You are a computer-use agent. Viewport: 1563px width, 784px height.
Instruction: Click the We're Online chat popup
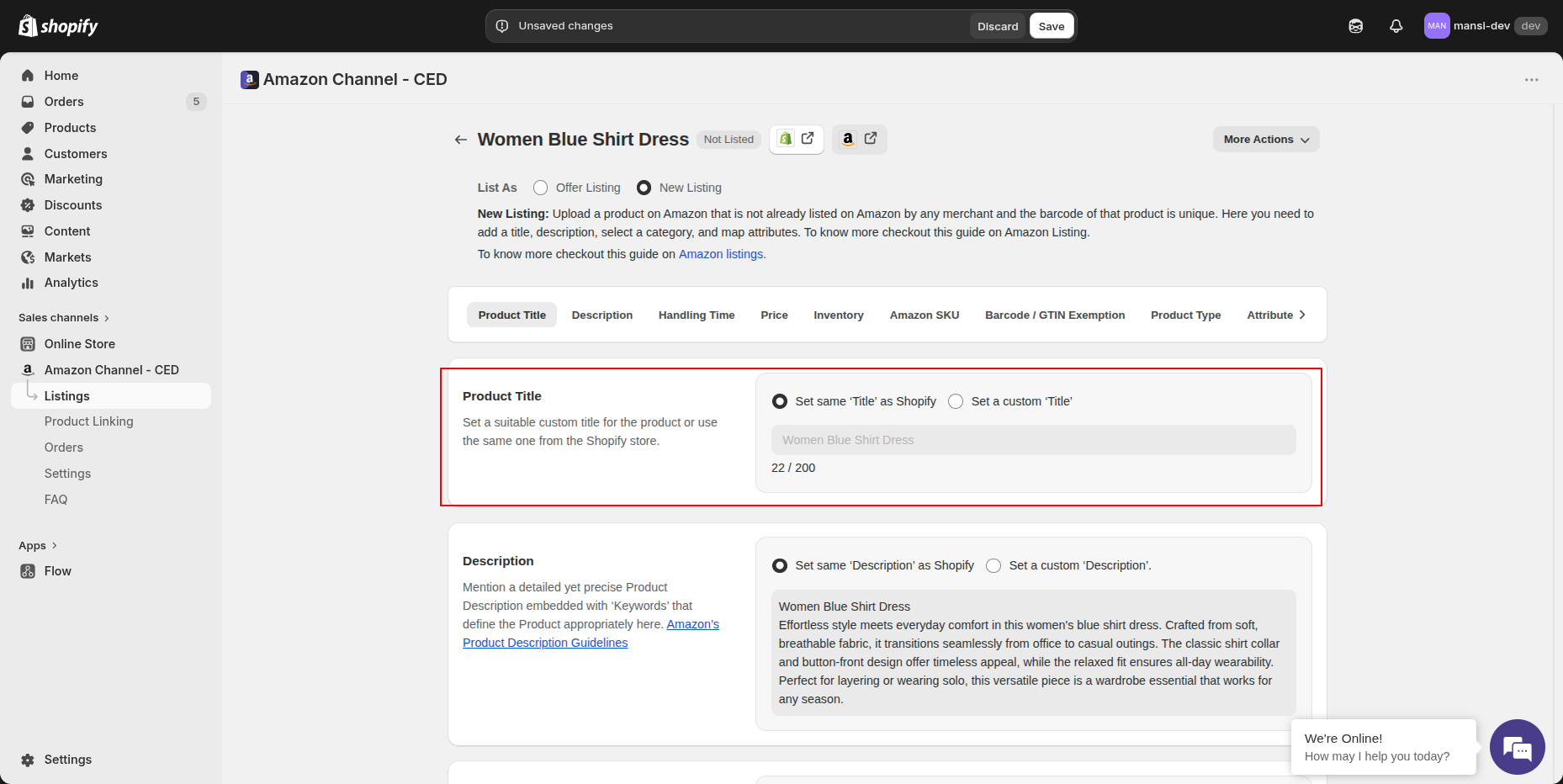point(1384,747)
